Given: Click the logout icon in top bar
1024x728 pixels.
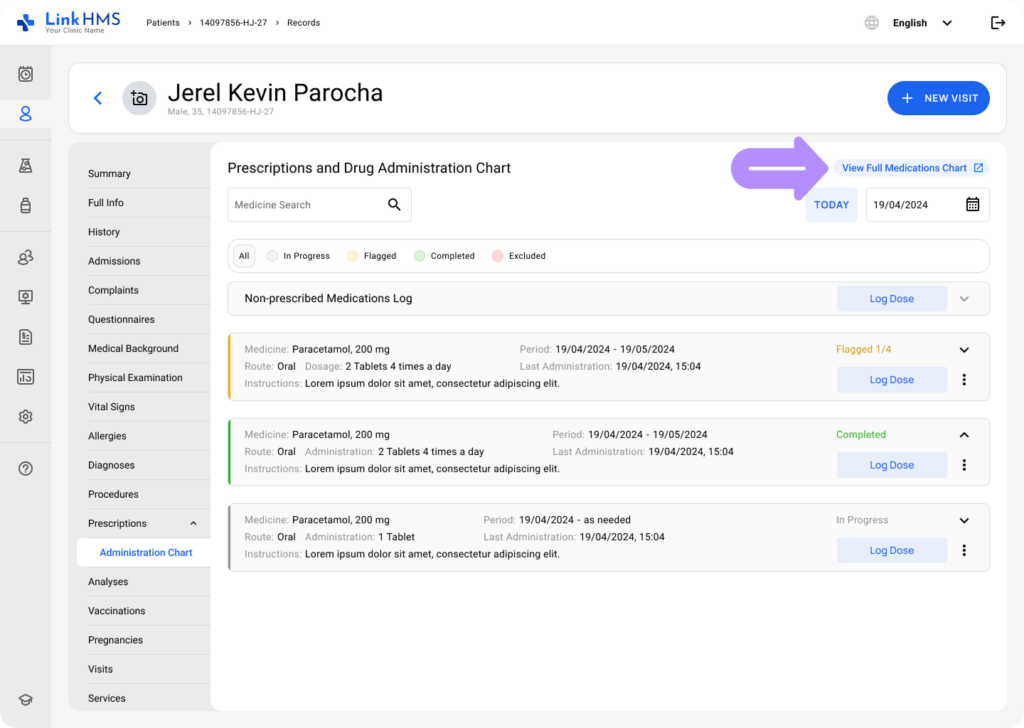Looking at the screenshot, I should click(997, 23).
